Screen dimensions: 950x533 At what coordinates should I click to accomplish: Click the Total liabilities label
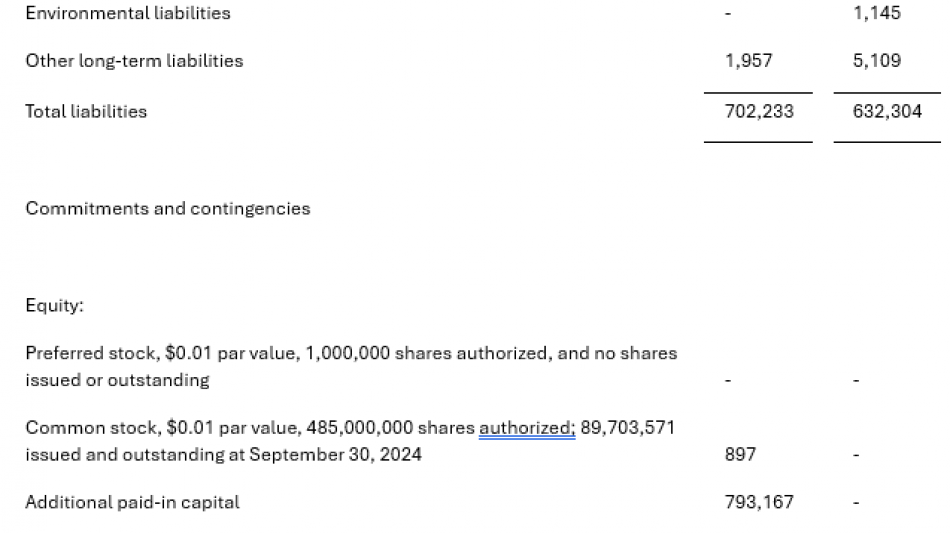pos(86,112)
